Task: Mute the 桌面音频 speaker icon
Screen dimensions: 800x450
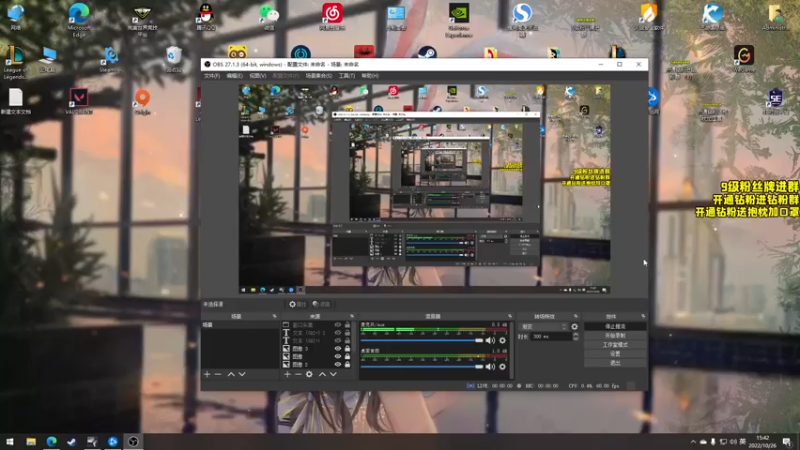Action: point(490,367)
